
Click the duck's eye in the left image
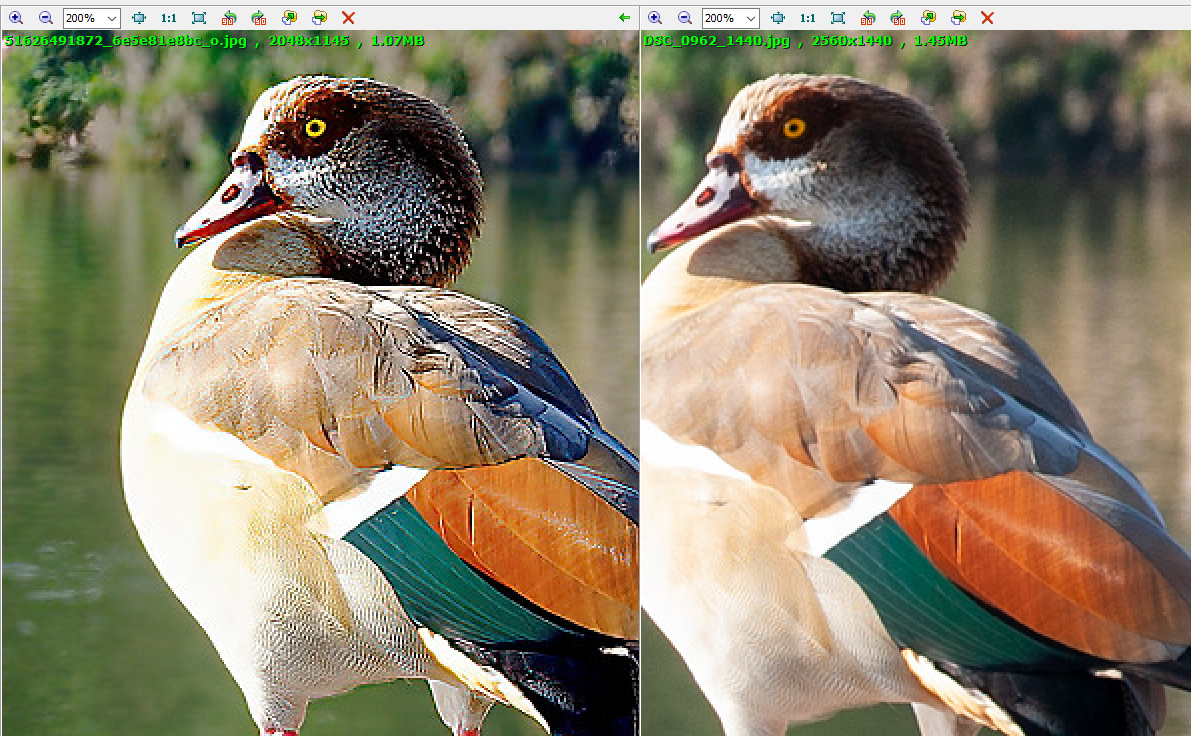point(315,127)
